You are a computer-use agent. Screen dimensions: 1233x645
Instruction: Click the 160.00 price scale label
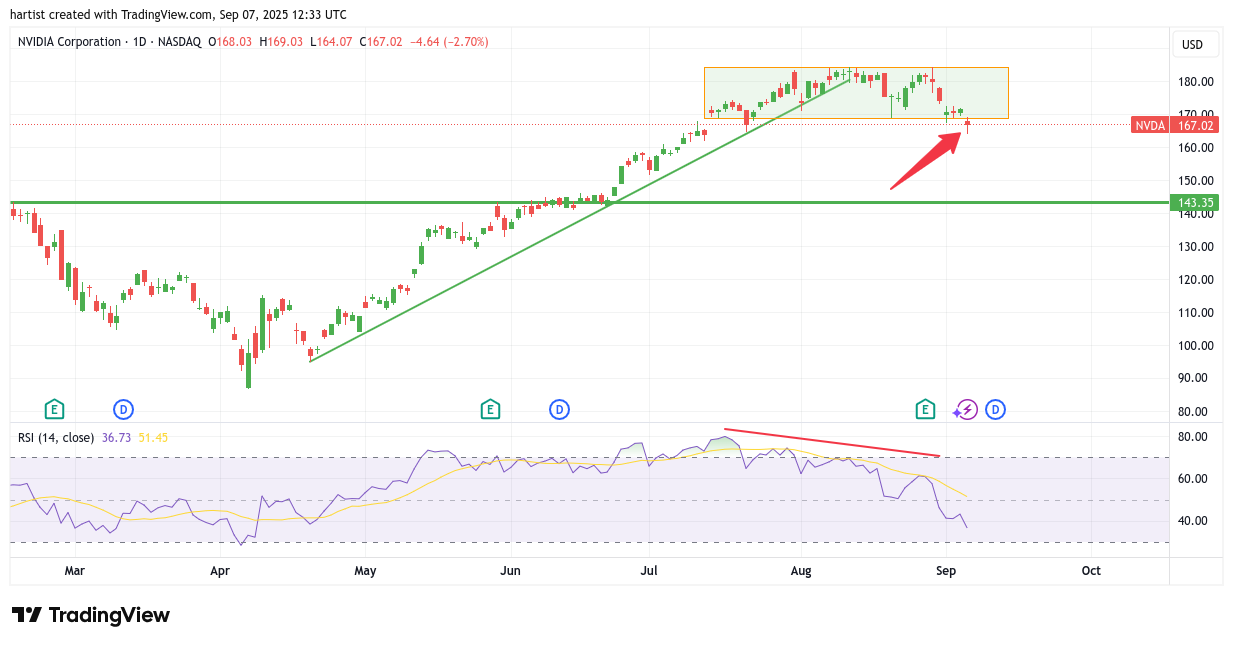tap(1196, 148)
